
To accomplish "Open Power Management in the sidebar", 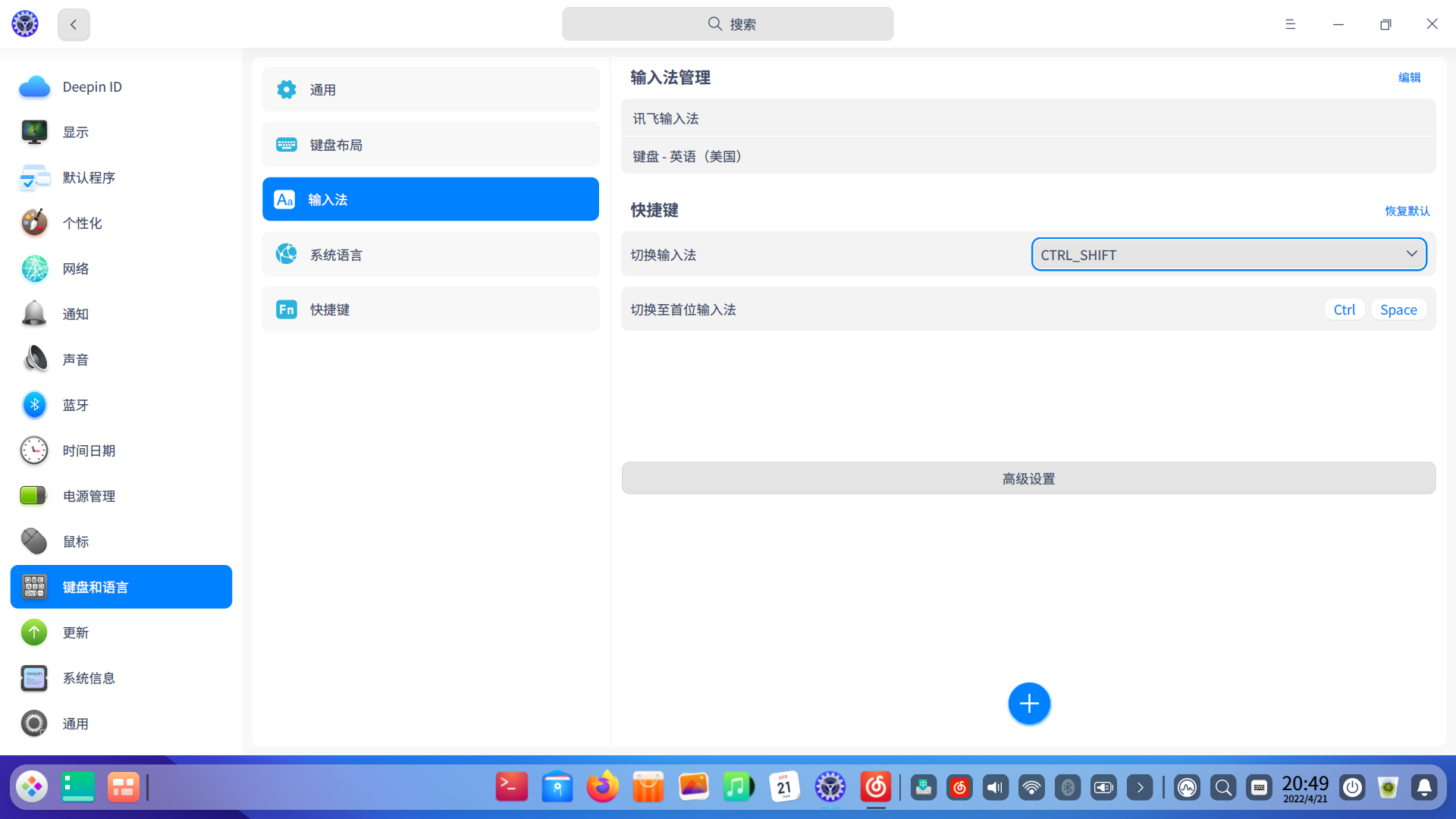I will click(x=89, y=496).
